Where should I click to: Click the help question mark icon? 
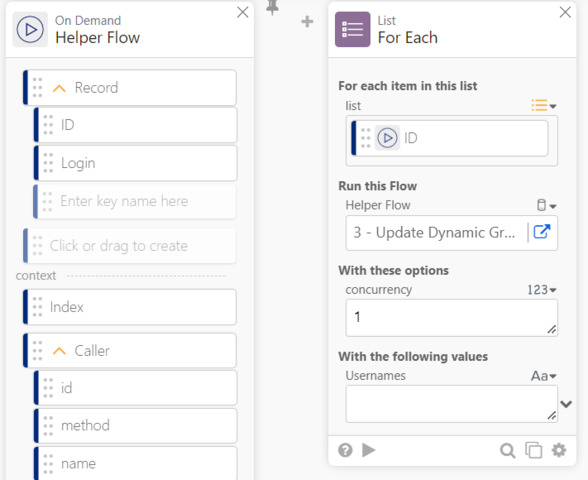click(345, 450)
